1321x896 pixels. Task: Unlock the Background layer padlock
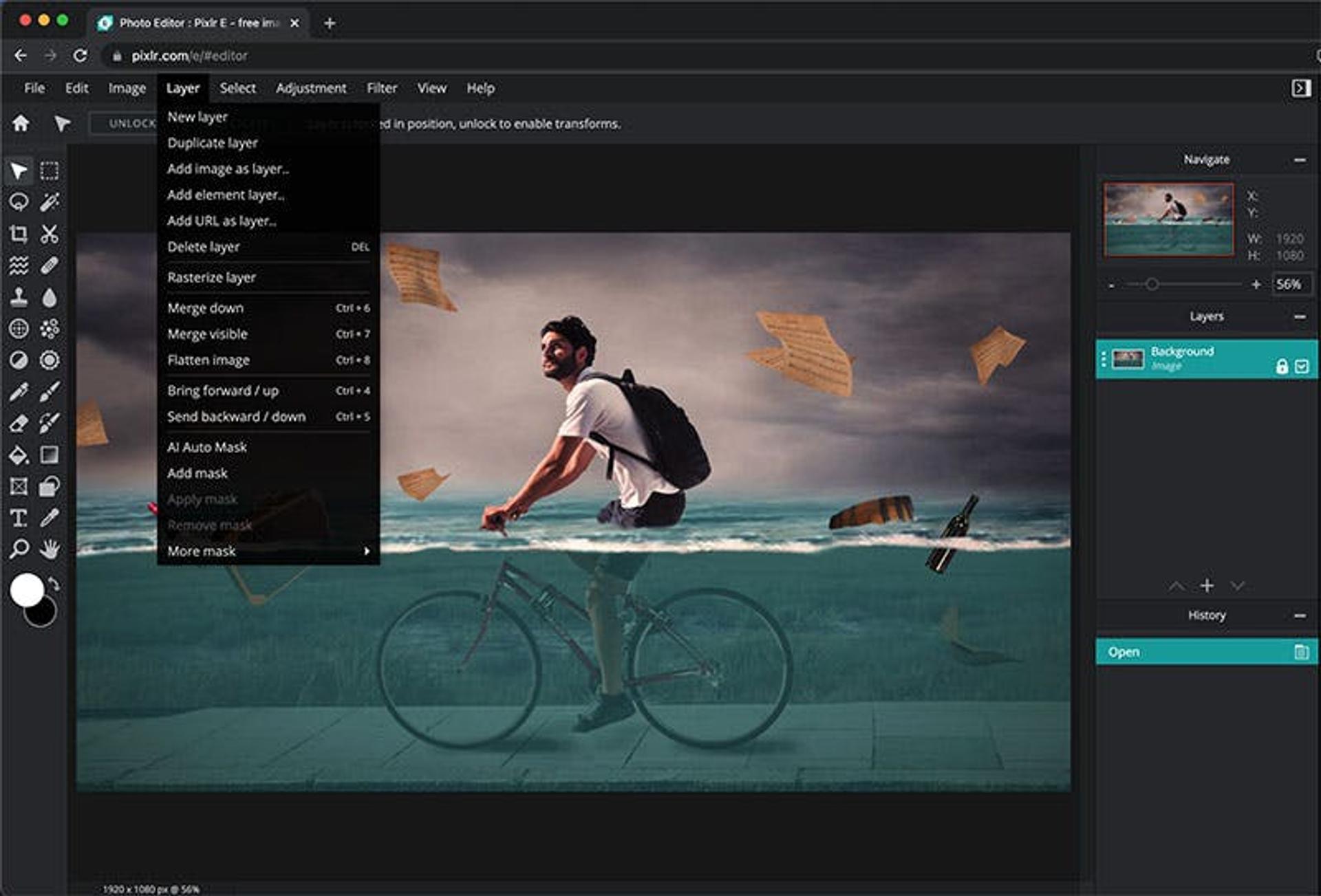coord(1281,367)
